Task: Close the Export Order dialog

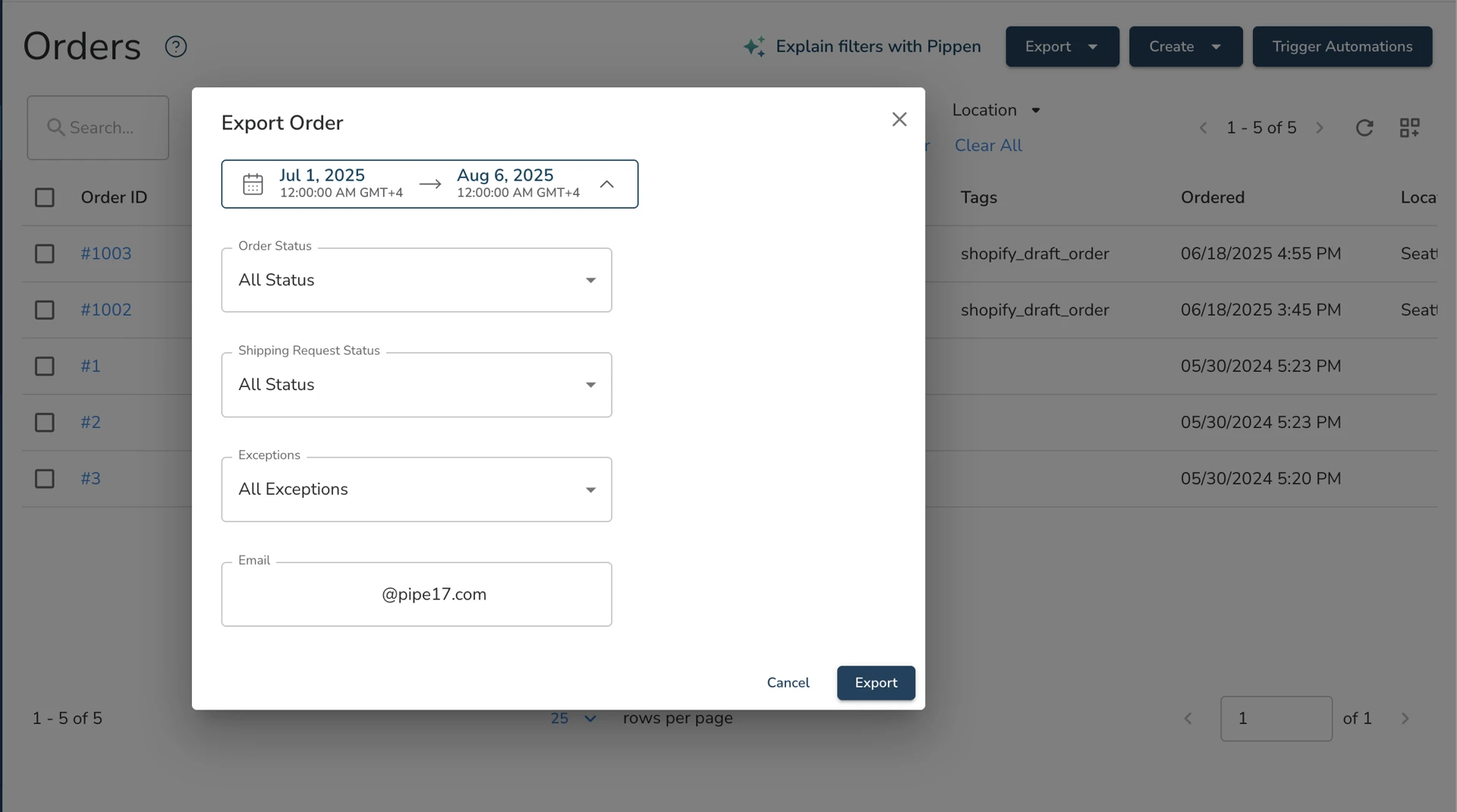Action: [899, 119]
